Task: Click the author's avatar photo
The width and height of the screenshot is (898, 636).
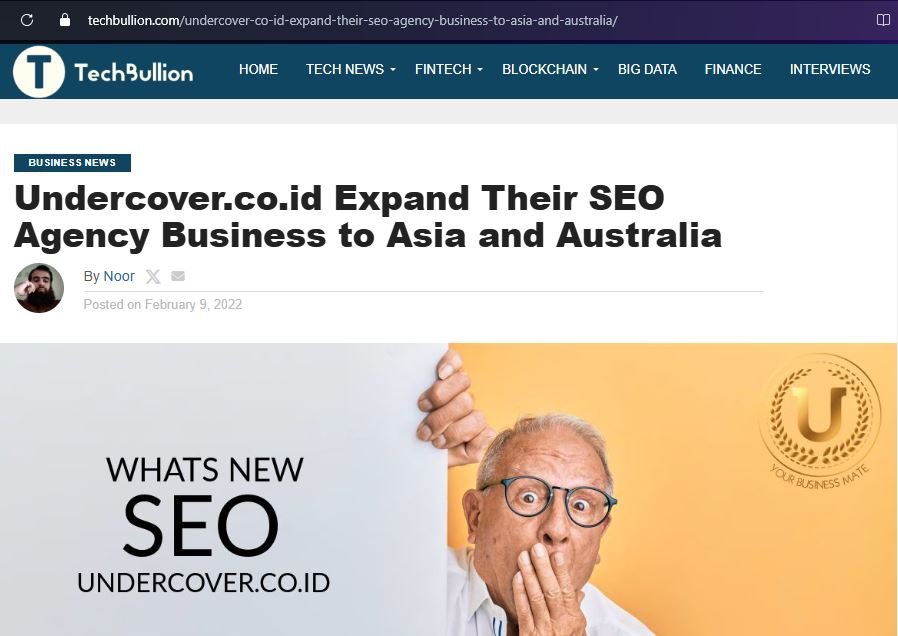Action: tap(39, 288)
